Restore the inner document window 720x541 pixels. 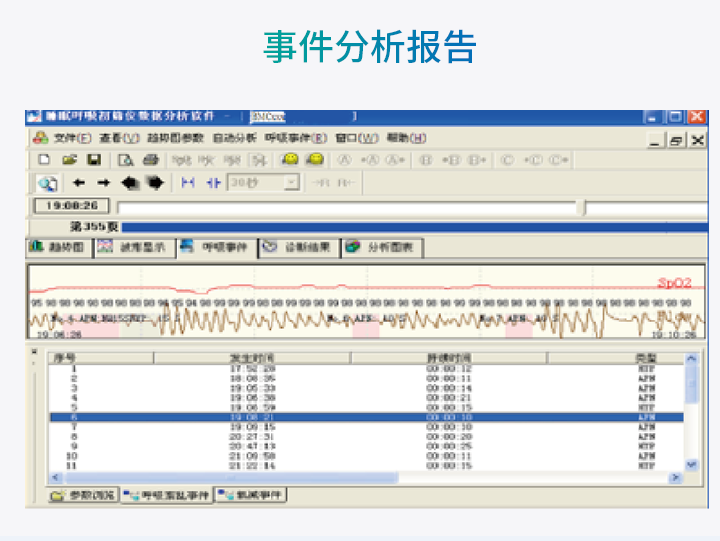pos(676,141)
